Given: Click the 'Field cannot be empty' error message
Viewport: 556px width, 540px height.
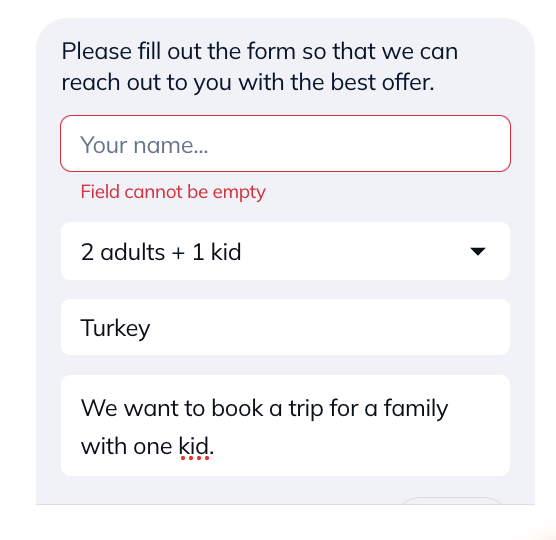Looking at the screenshot, I should (x=173, y=192).
